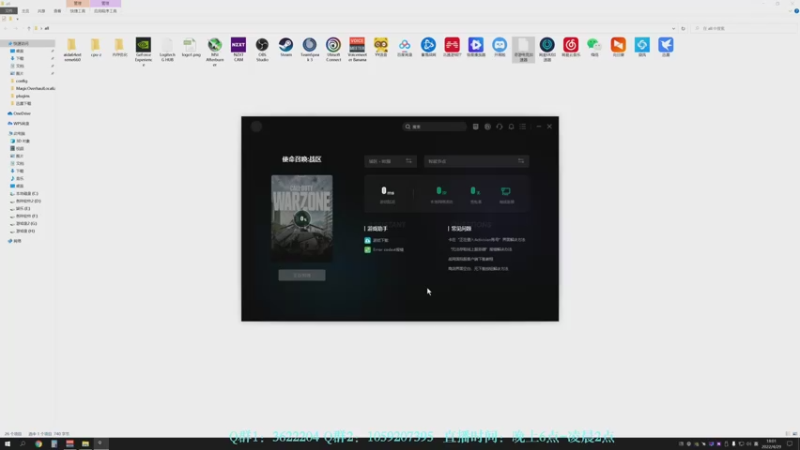The image size is (800, 450).
Task: Select the OBS Studio shortcut
Action: (x=262, y=50)
